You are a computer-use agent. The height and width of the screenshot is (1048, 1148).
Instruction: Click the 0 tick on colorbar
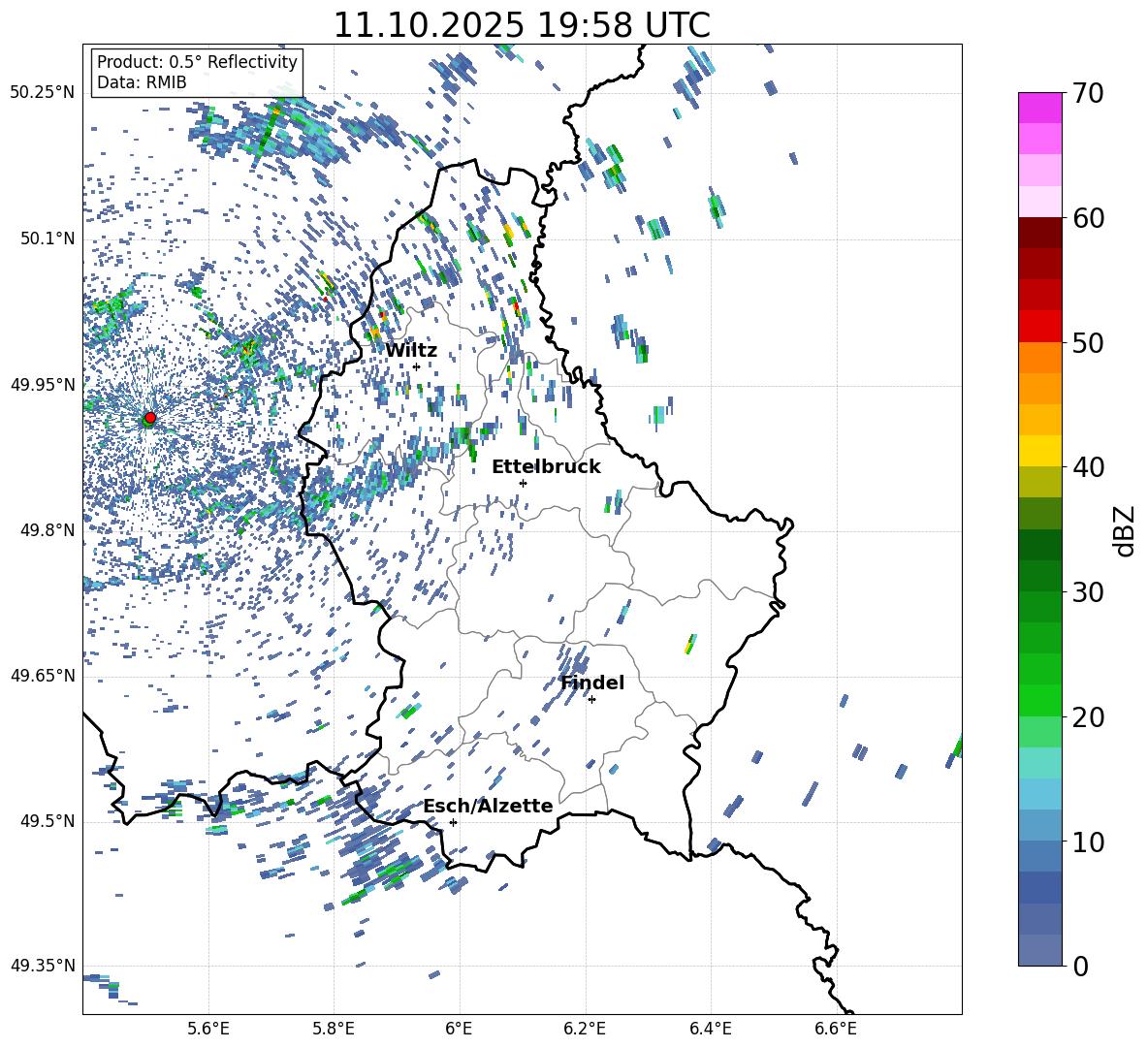1080,966
